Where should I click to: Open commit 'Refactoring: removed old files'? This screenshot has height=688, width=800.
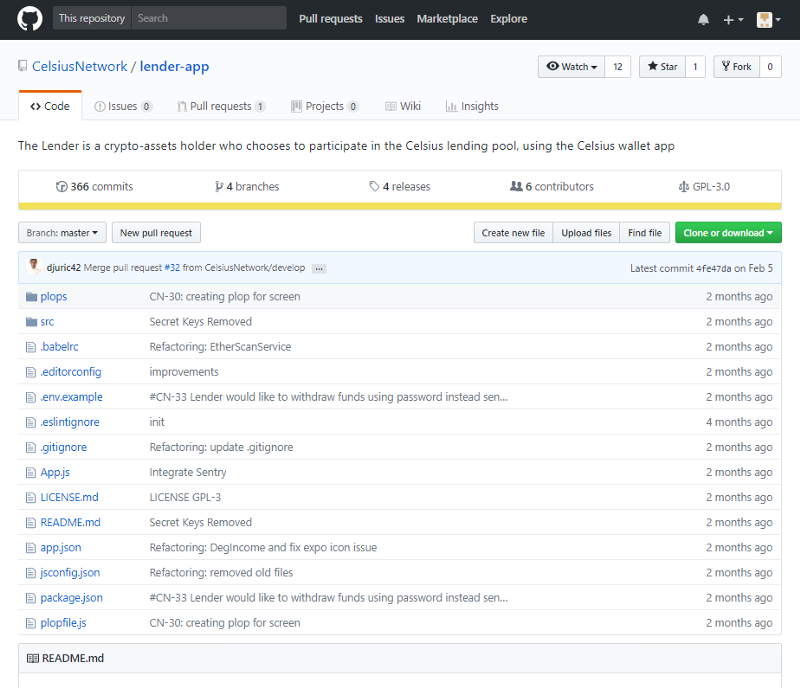pyautogui.click(x=221, y=573)
